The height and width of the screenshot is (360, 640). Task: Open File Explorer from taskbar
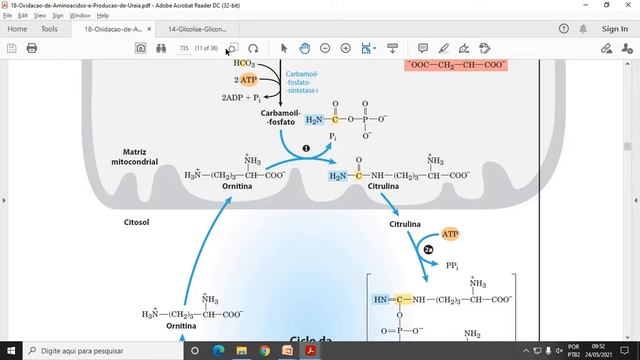click(x=242, y=351)
